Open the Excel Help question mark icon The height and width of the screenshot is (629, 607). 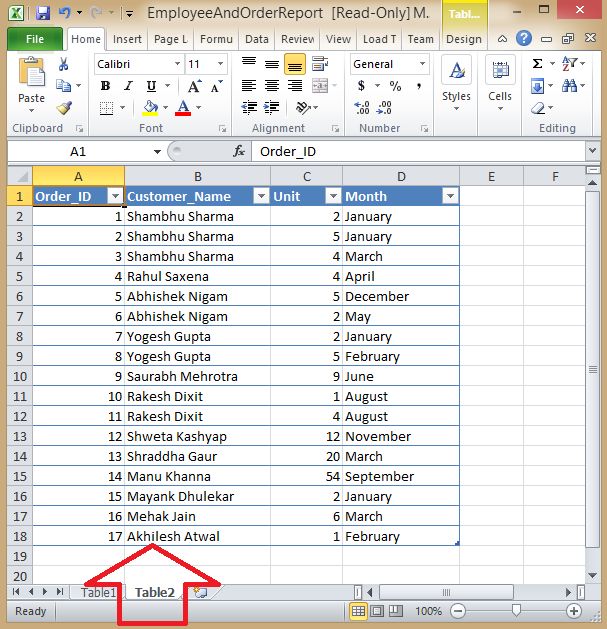524,39
